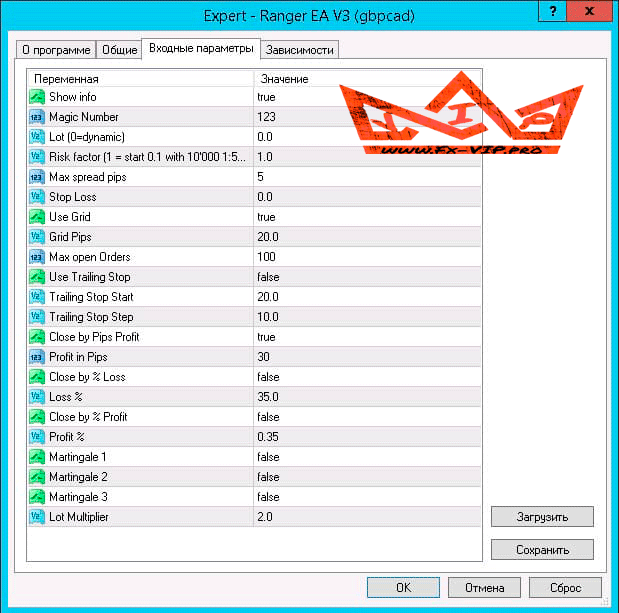Click the icon beside Show info
Image resolution: width=619 pixels, height=613 pixels.
37,97
